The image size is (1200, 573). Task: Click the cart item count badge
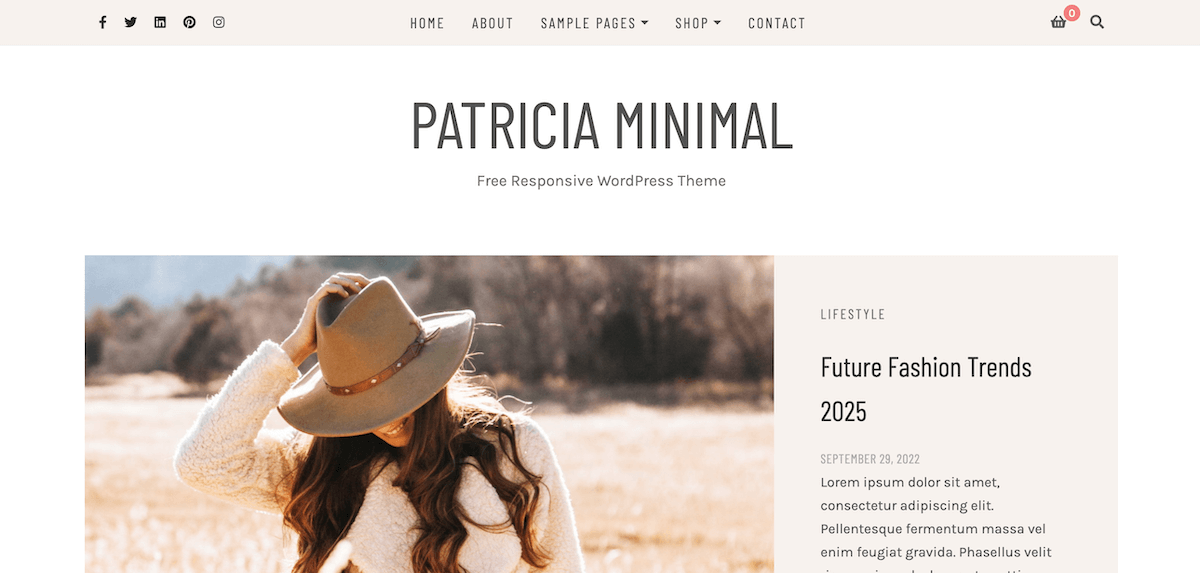click(1072, 13)
